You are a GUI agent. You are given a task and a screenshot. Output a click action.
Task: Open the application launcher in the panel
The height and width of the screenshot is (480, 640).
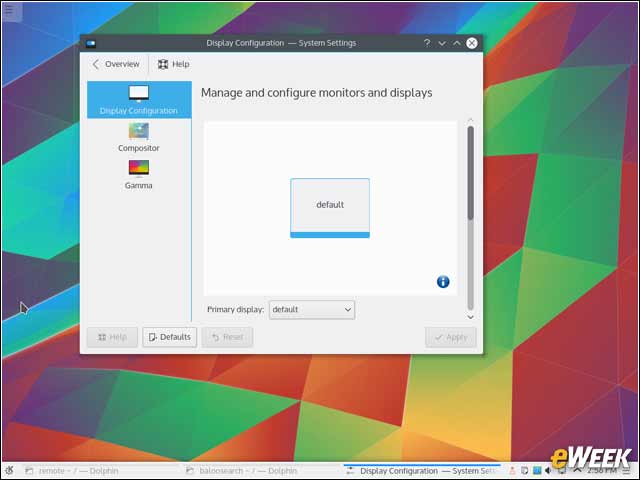[9, 471]
